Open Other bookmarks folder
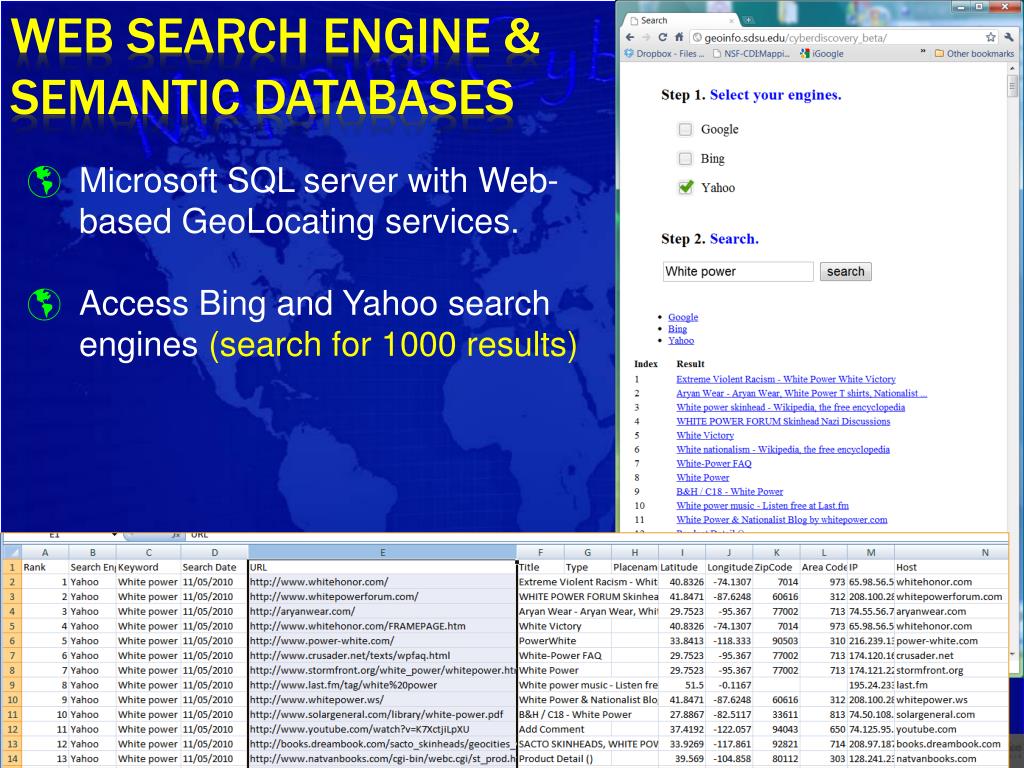The width and height of the screenshot is (1024, 768). [974, 54]
